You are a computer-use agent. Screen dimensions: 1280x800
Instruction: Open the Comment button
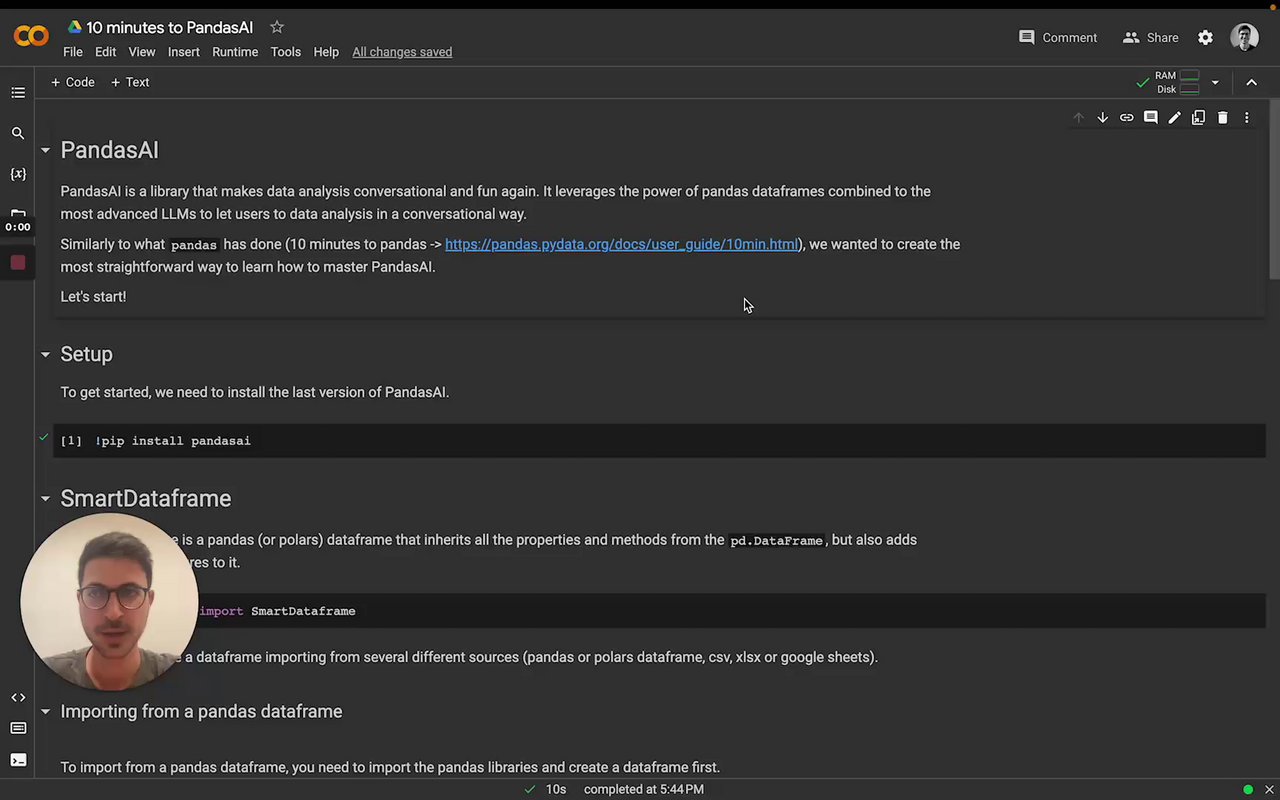[x=1058, y=37]
